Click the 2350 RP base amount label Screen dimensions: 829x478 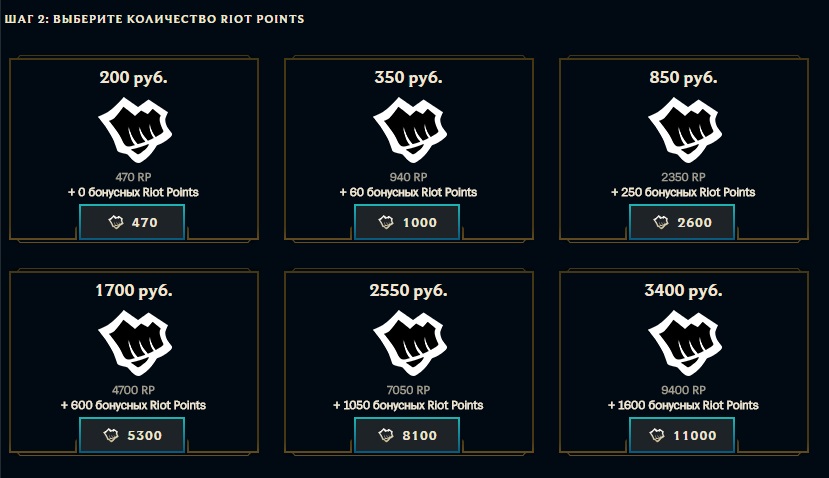tap(683, 177)
